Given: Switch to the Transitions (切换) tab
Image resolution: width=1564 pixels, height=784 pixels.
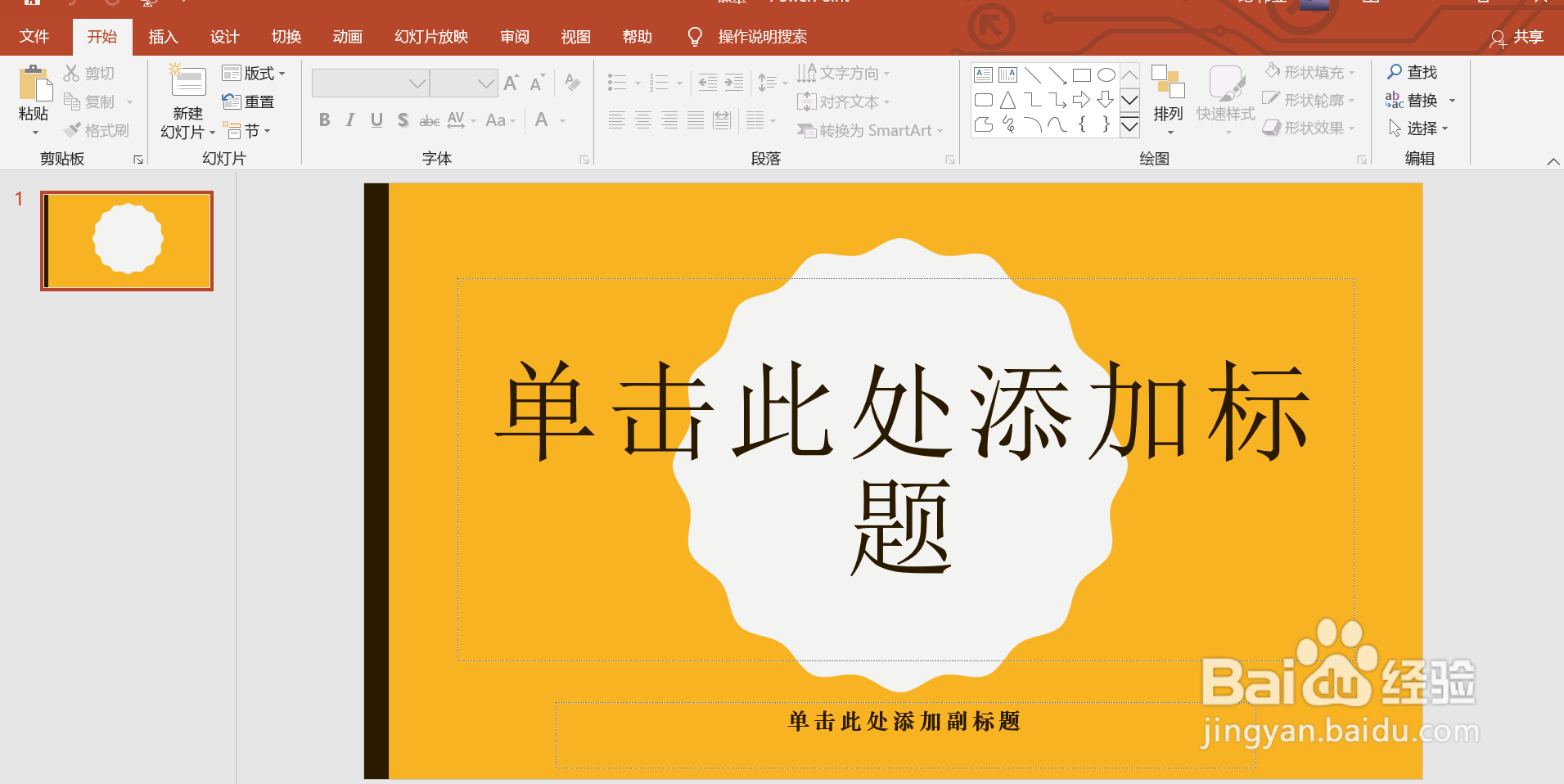Looking at the screenshot, I should point(286,37).
